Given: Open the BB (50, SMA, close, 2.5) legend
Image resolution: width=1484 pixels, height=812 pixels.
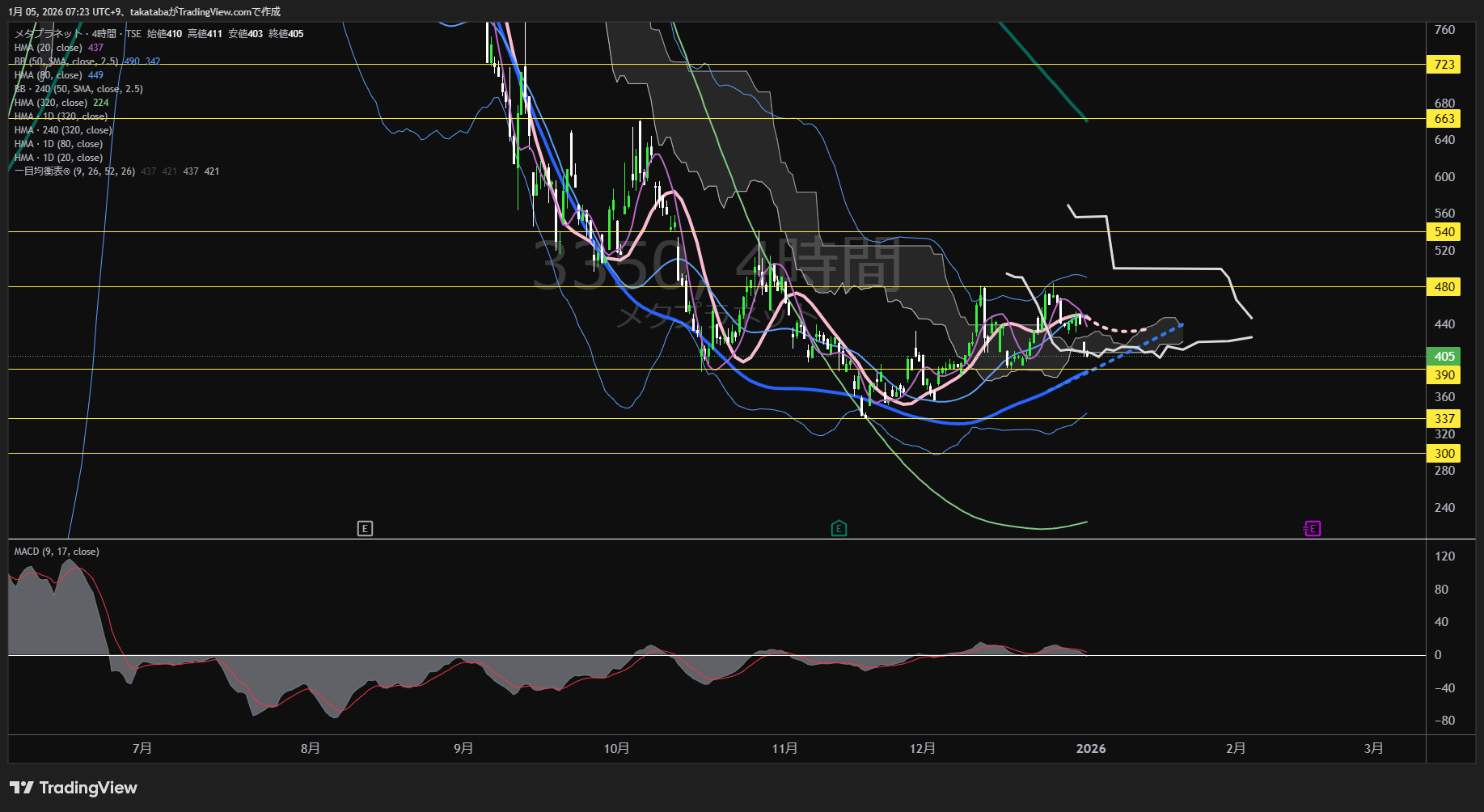Looking at the screenshot, I should 66,61.
